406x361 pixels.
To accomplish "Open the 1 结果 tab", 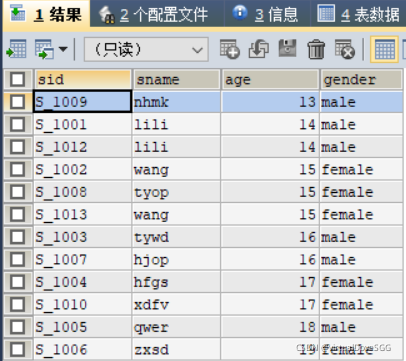I will tap(46, 14).
